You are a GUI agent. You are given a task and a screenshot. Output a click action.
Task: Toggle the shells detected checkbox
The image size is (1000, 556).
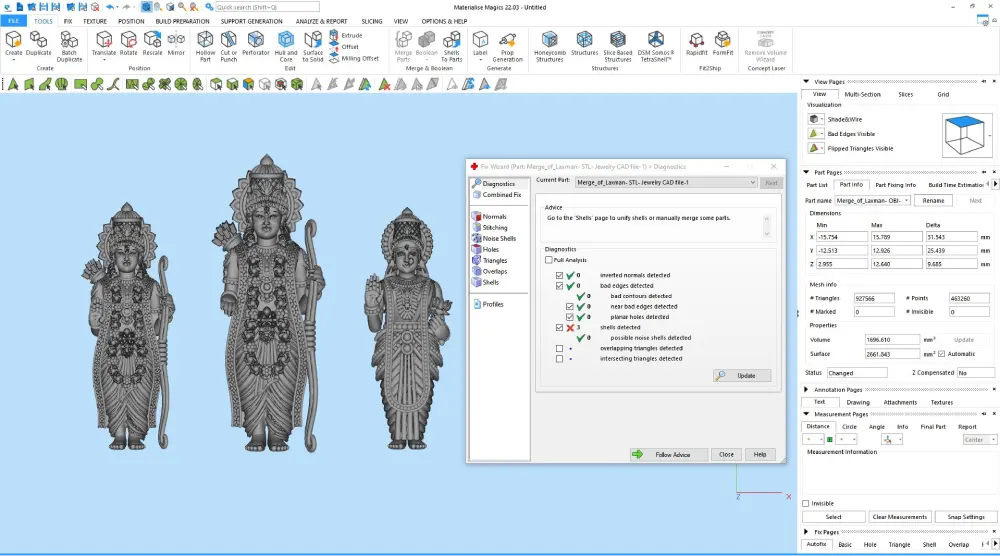[559, 328]
